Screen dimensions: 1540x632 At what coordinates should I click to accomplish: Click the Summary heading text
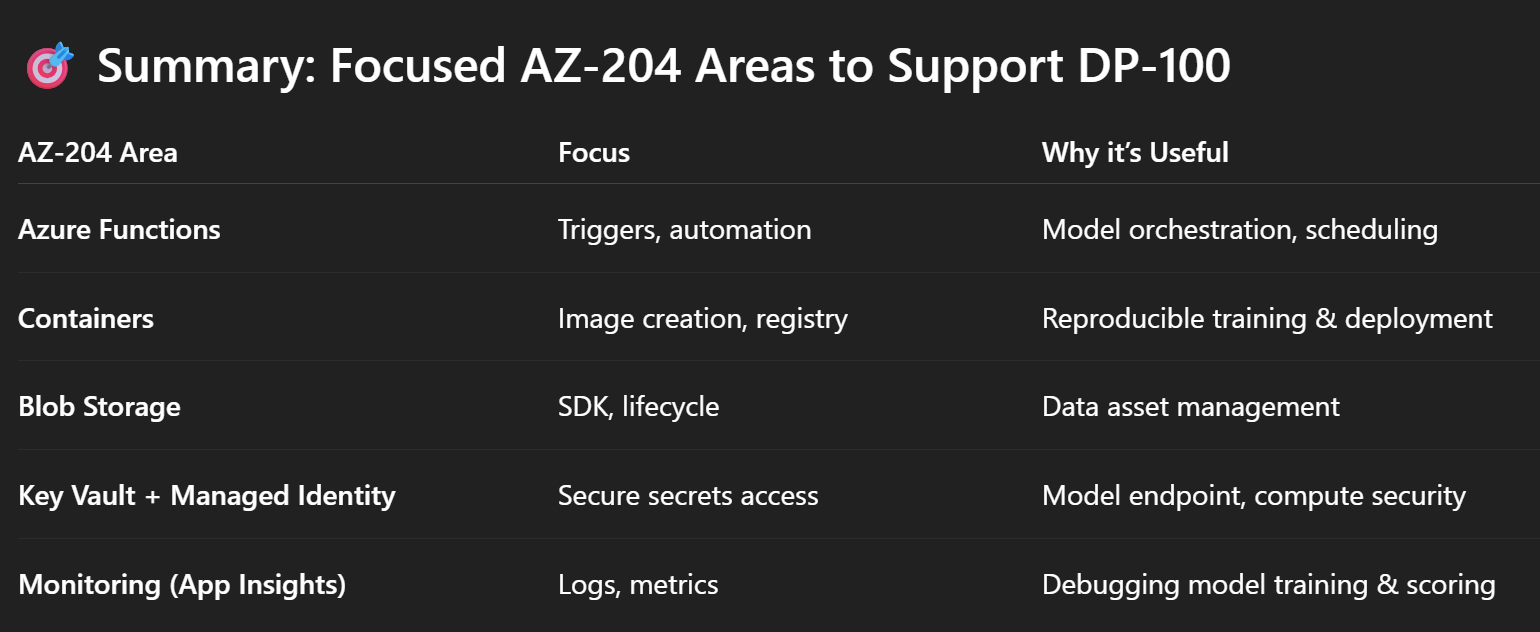pos(663,66)
